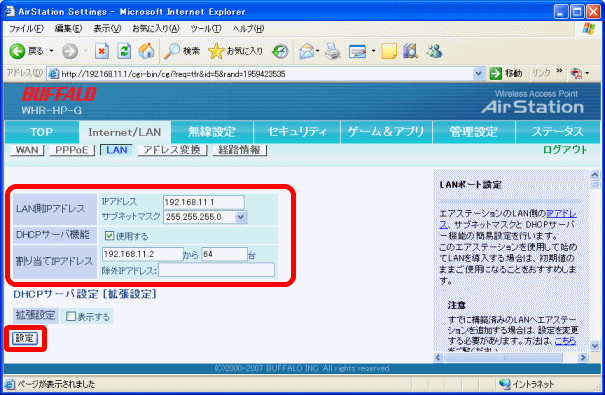
Task: Select the WAN sub-tab
Action: pyautogui.click(x=27, y=150)
